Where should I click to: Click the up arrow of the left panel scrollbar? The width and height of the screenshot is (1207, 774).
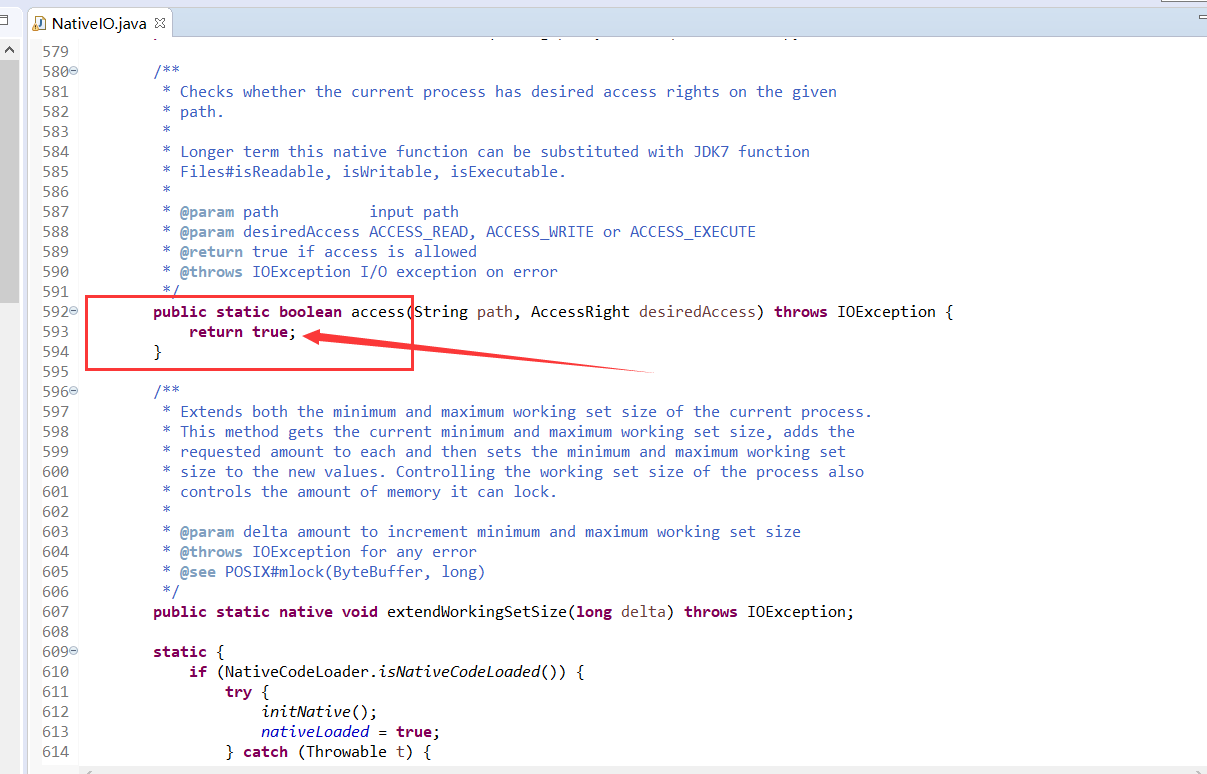(9, 49)
